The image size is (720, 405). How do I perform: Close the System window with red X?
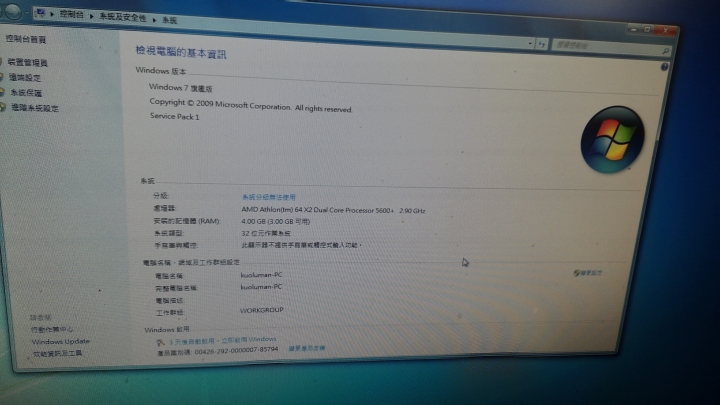click(665, 31)
